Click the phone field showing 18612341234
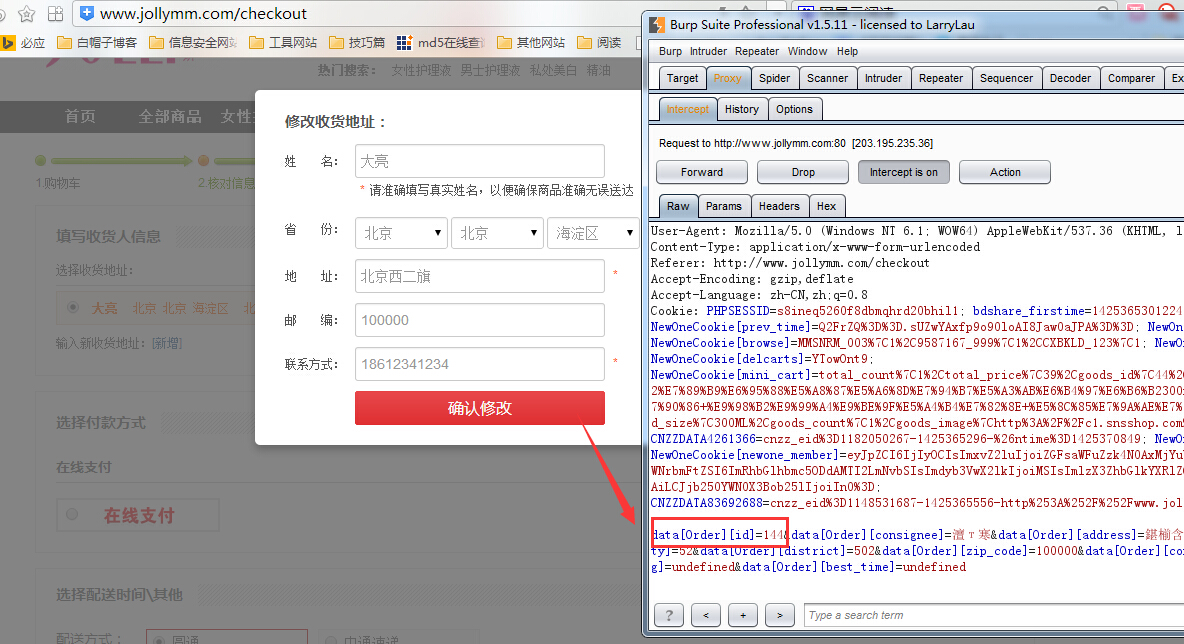The height and width of the screenshot is (644, 1184). pos(479,364)
